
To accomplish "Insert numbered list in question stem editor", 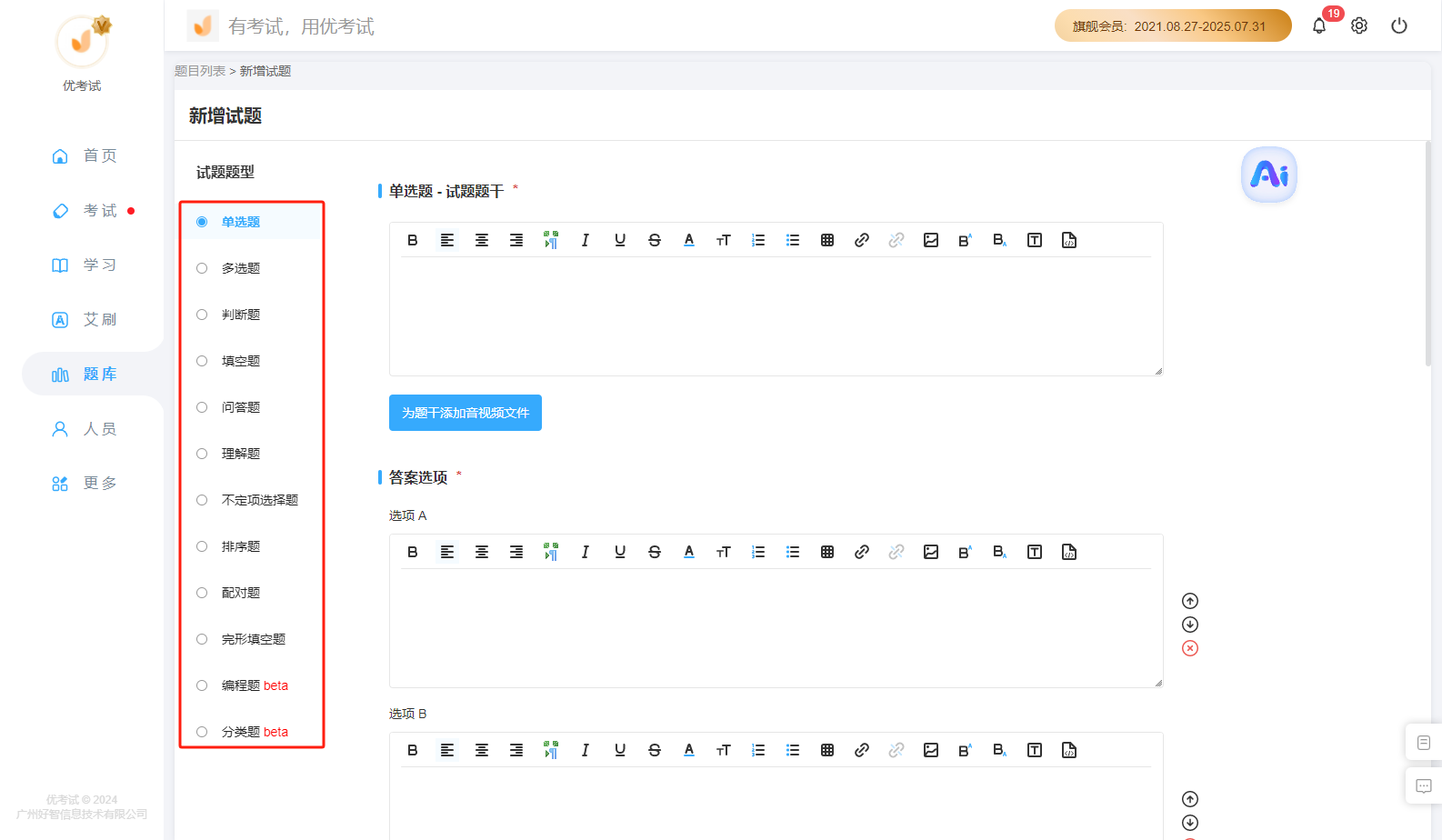I will (x=758, y=240).
